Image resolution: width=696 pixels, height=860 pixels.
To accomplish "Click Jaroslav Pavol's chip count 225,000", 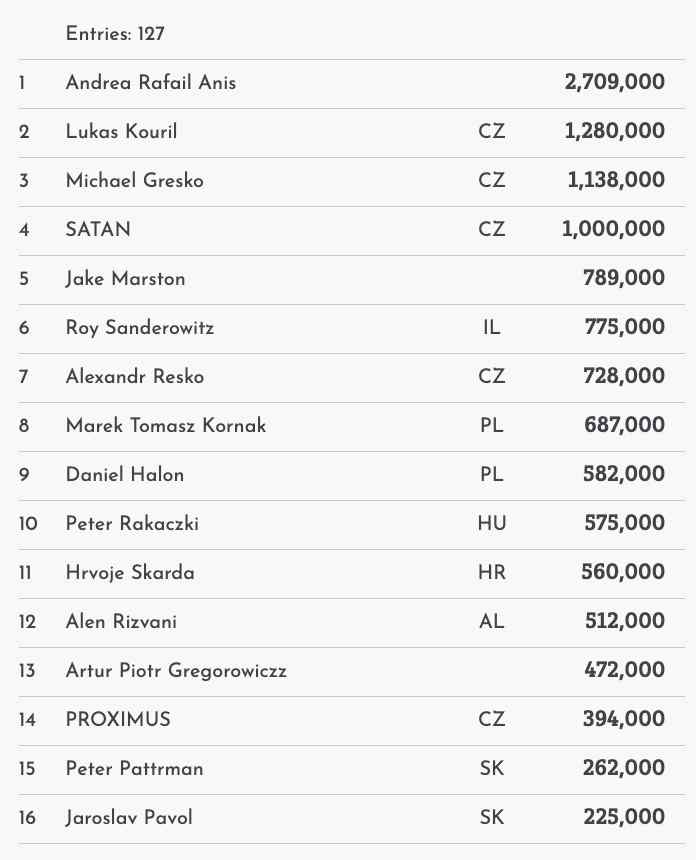I will pyautogui.click(x=624, y=818).
